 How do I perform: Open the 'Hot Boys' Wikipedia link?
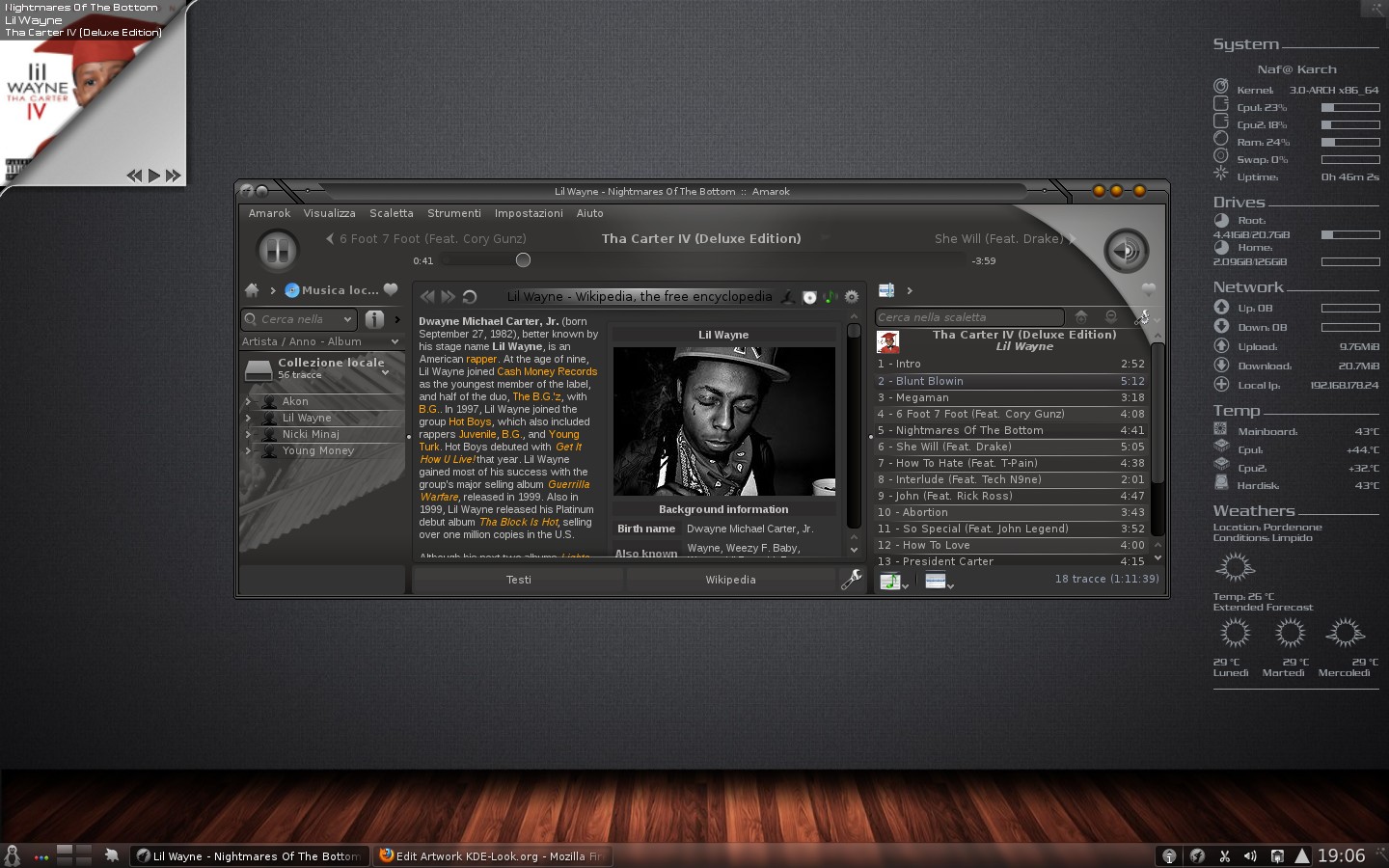[x=470, y=421]
